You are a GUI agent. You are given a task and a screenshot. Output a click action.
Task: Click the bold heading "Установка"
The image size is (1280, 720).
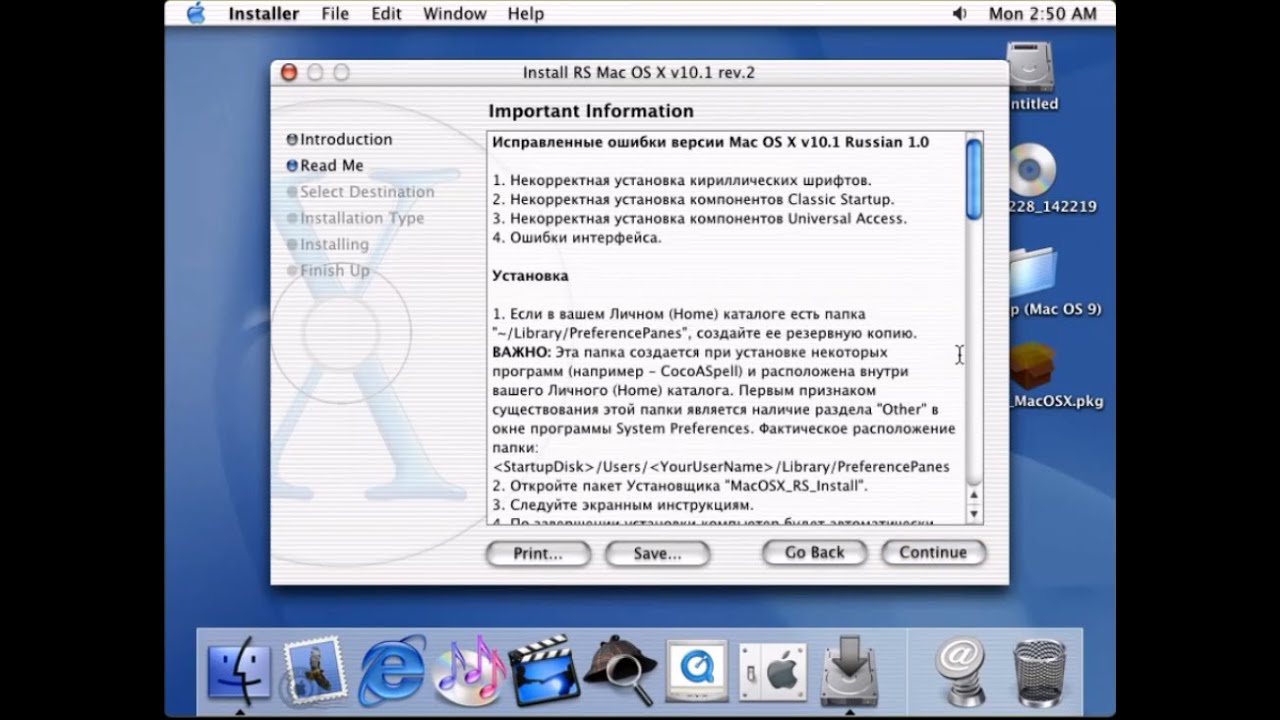[530, 275]
